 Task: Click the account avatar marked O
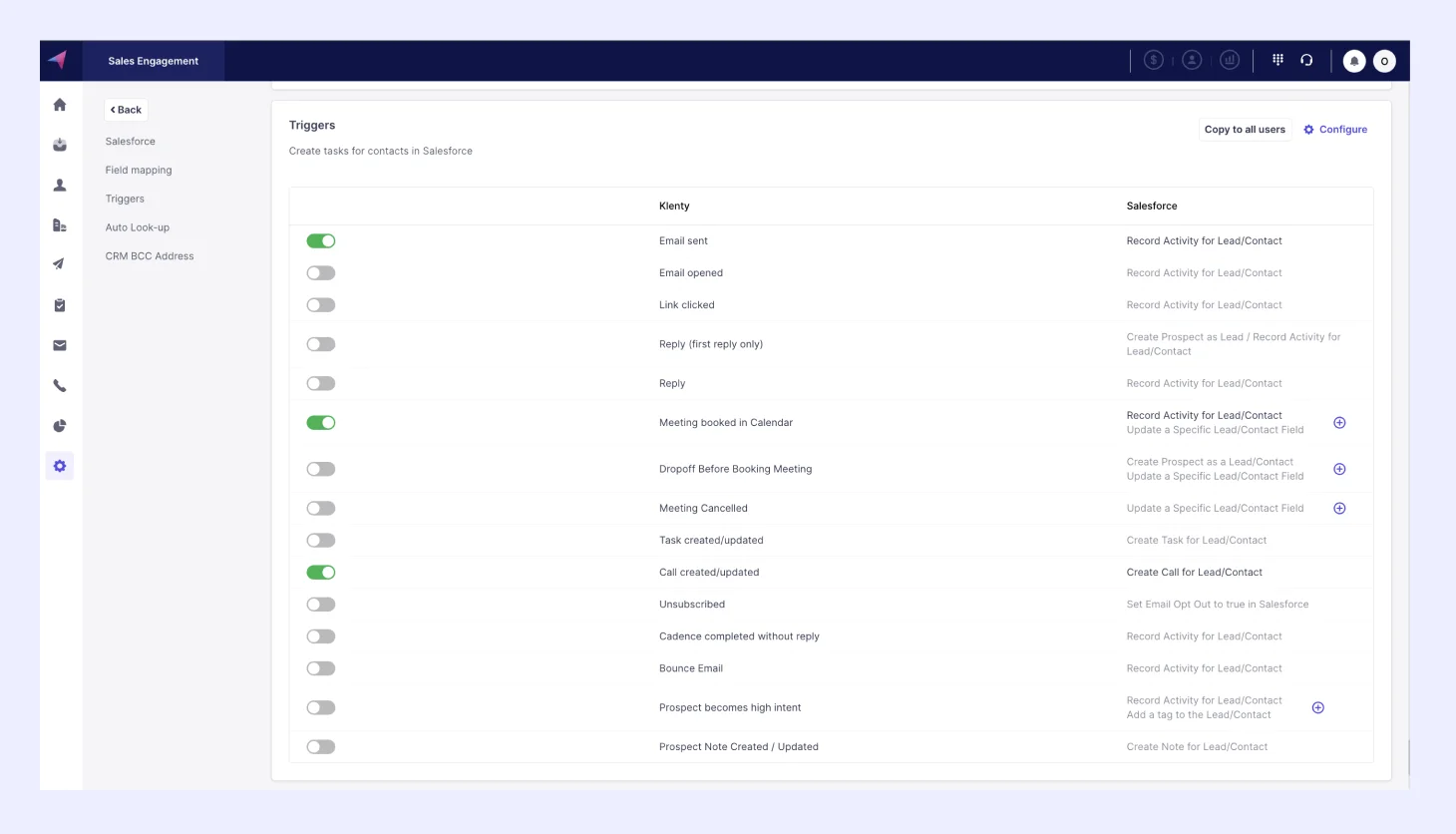(x=1384, y=60)
